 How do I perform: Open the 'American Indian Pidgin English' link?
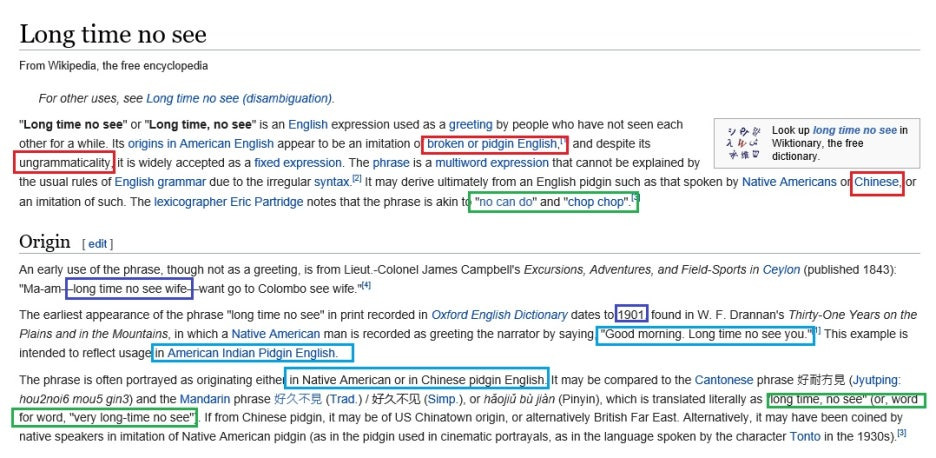coord(251,353)
